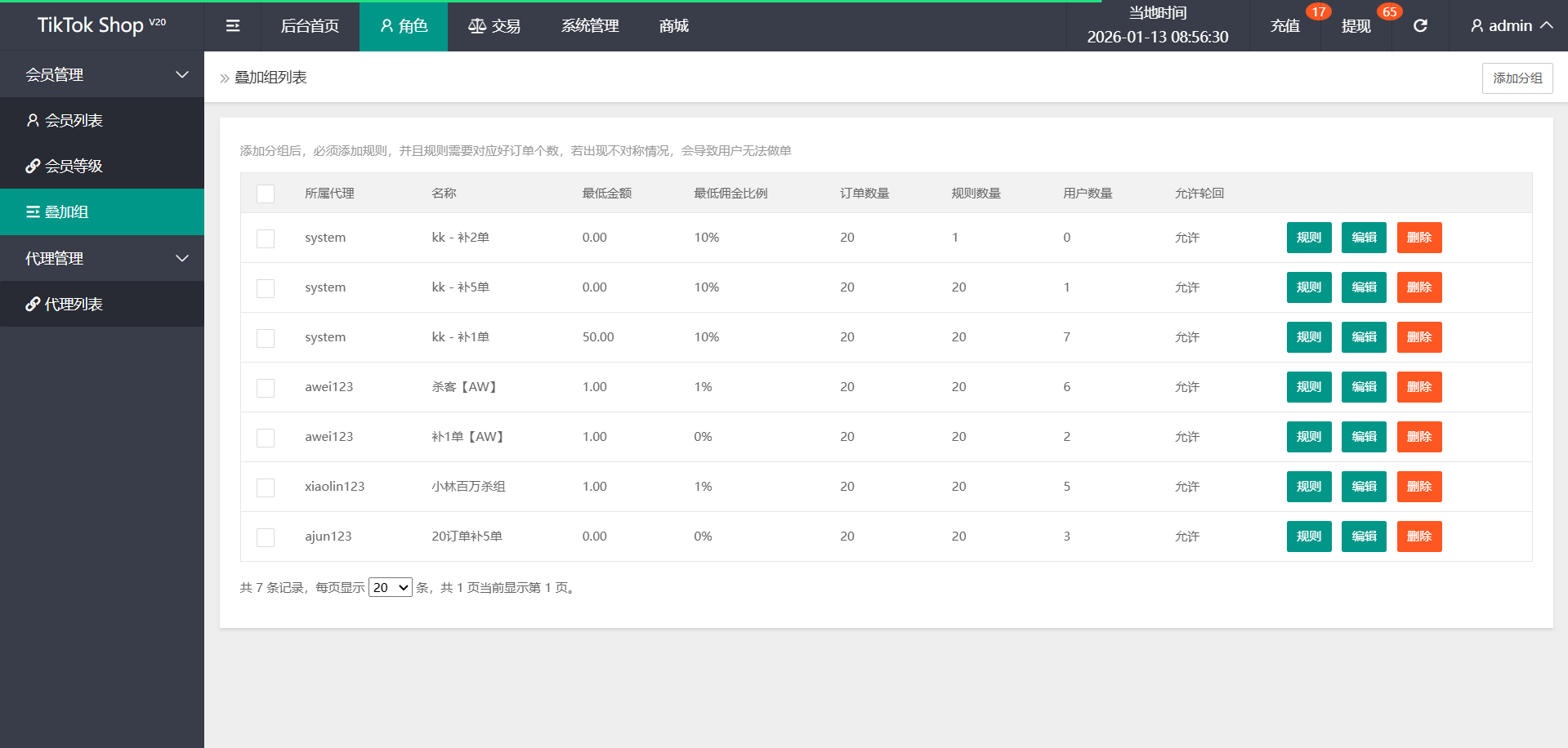Select the 叠加组 sidebar item

click(65, 212)
